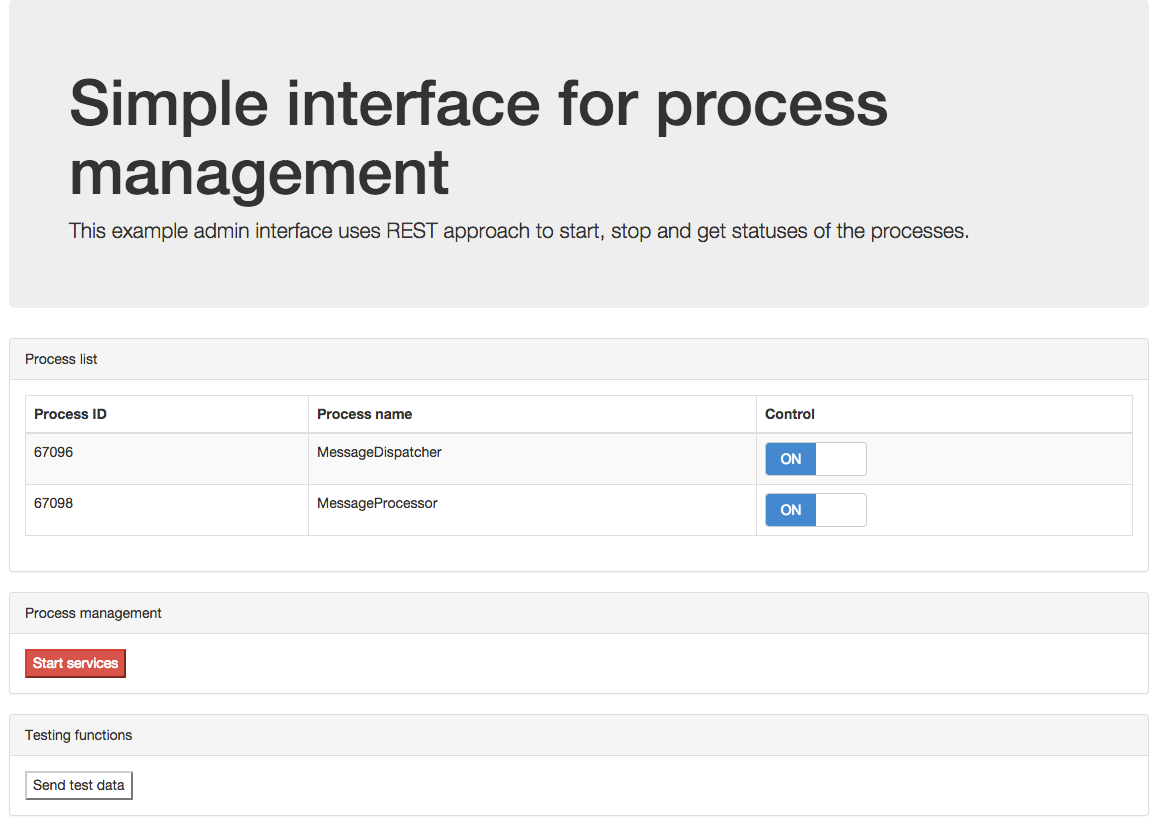Click the Process management panel heading
Screen dimensions: 1158x838
tap(93, 613)
